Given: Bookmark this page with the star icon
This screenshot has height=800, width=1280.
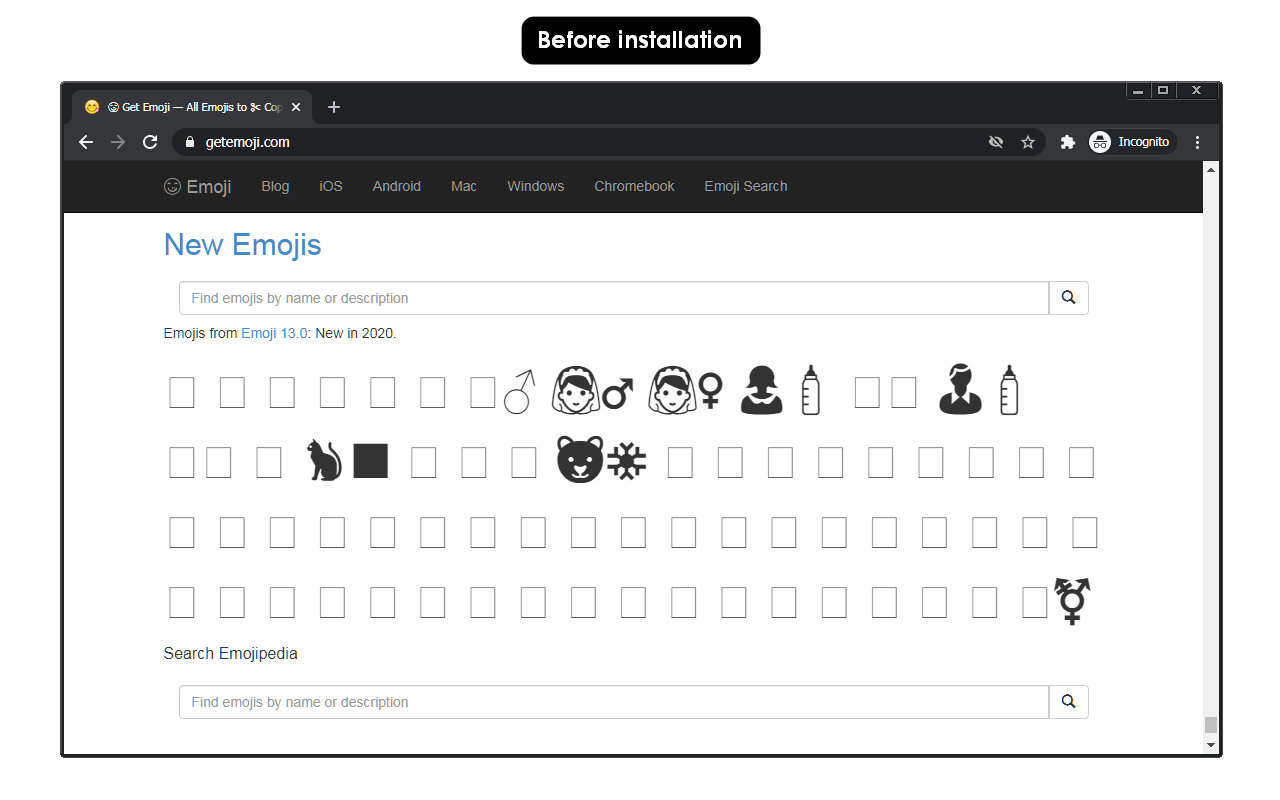Looking at the screenshot, I should (x=1028, y=142).
